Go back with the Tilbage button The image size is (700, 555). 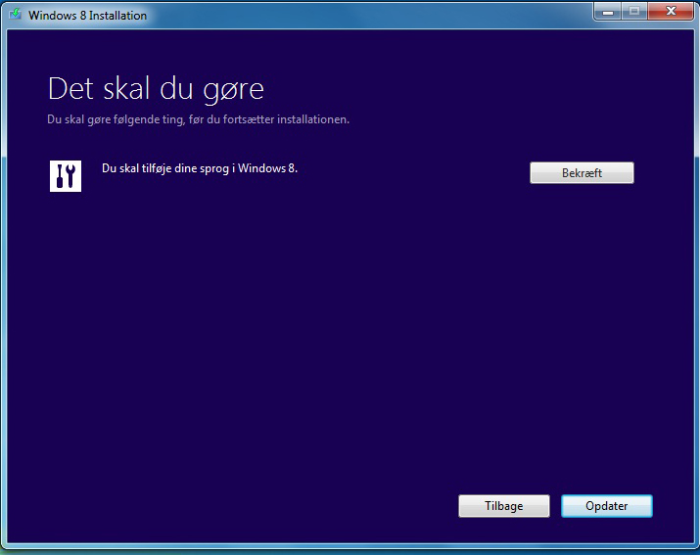pos(504,506)
